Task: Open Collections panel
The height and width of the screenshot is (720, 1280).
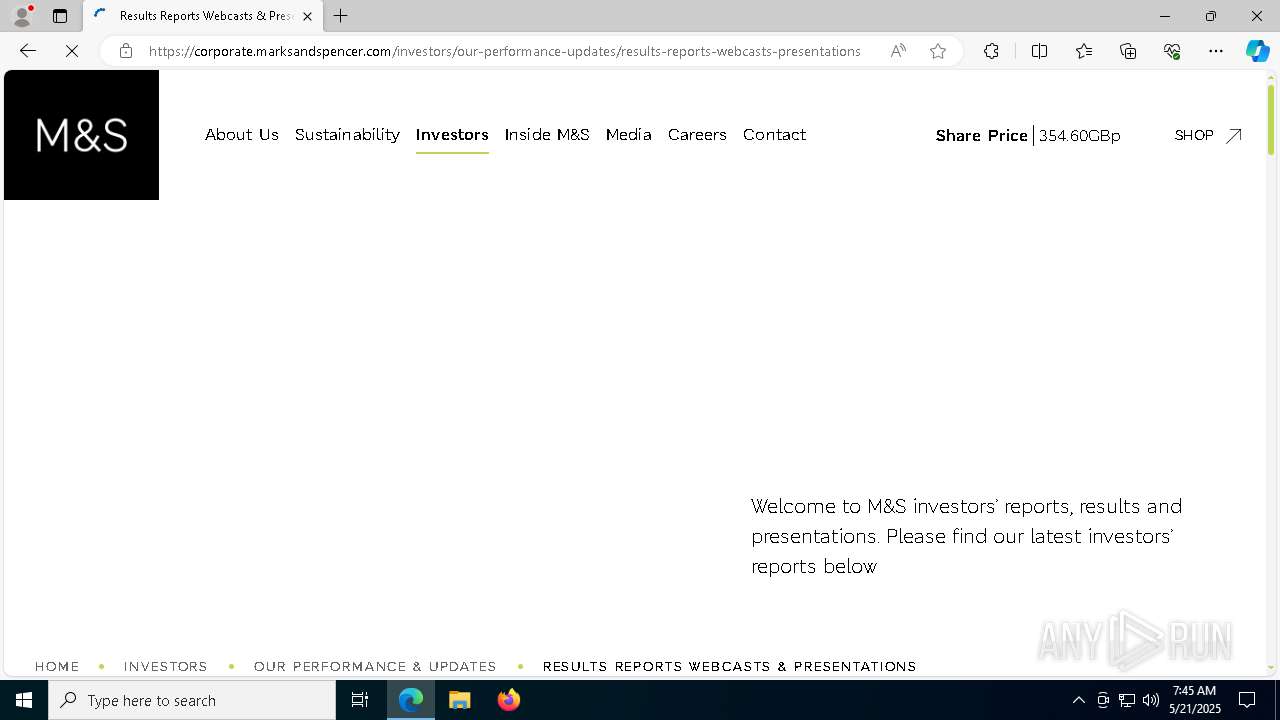Action: click(x=1128, y=51)
